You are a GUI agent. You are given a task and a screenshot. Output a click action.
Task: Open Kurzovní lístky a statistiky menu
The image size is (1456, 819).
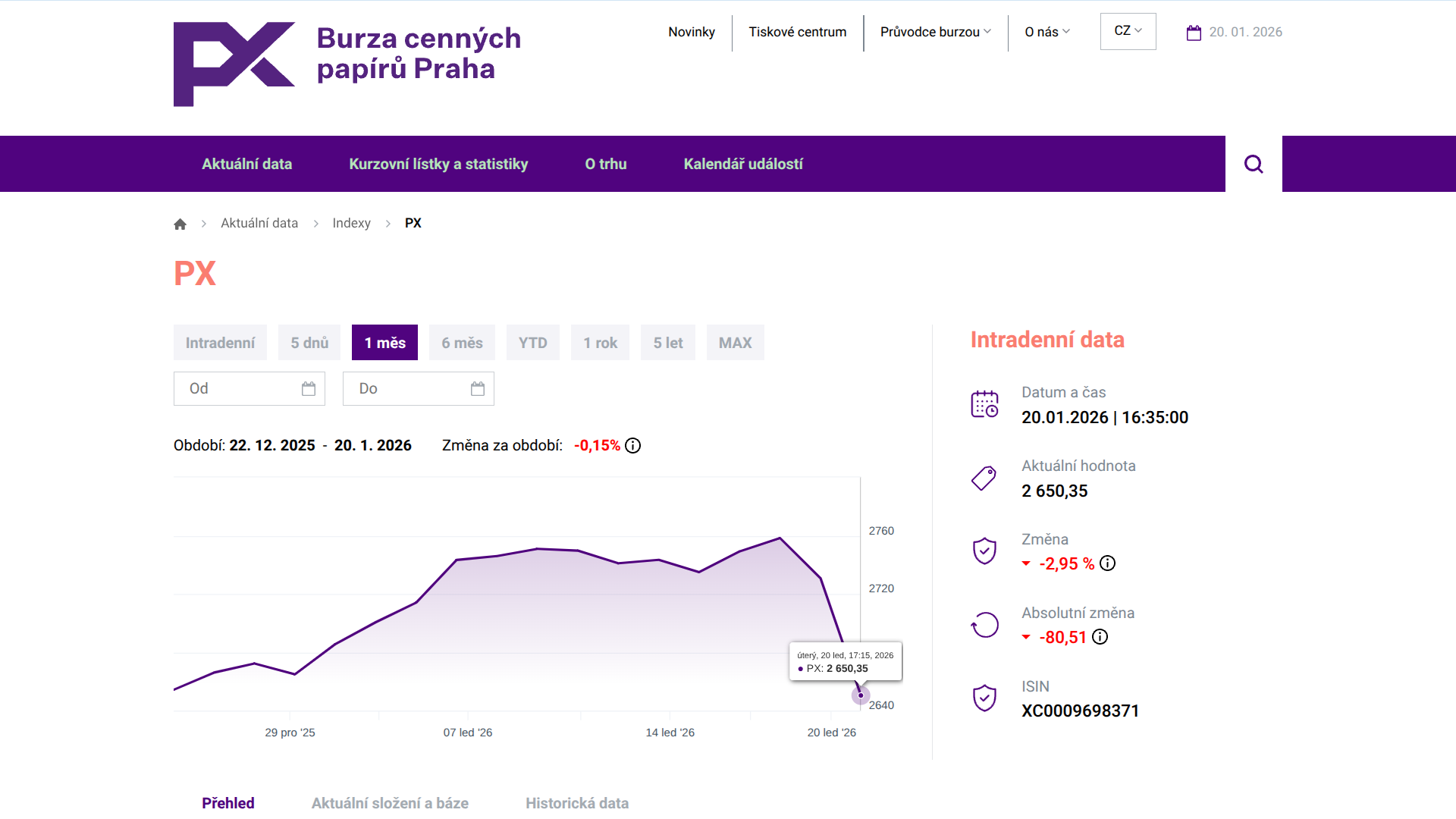coord(438,164)
